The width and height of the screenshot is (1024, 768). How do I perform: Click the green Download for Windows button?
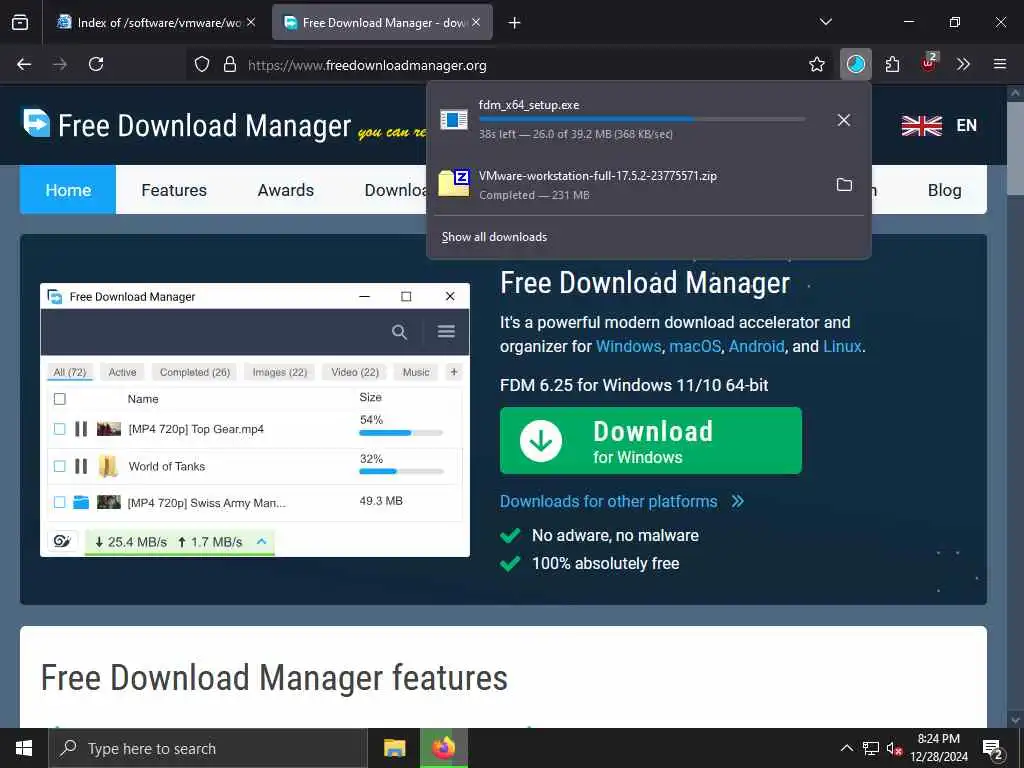650,441
